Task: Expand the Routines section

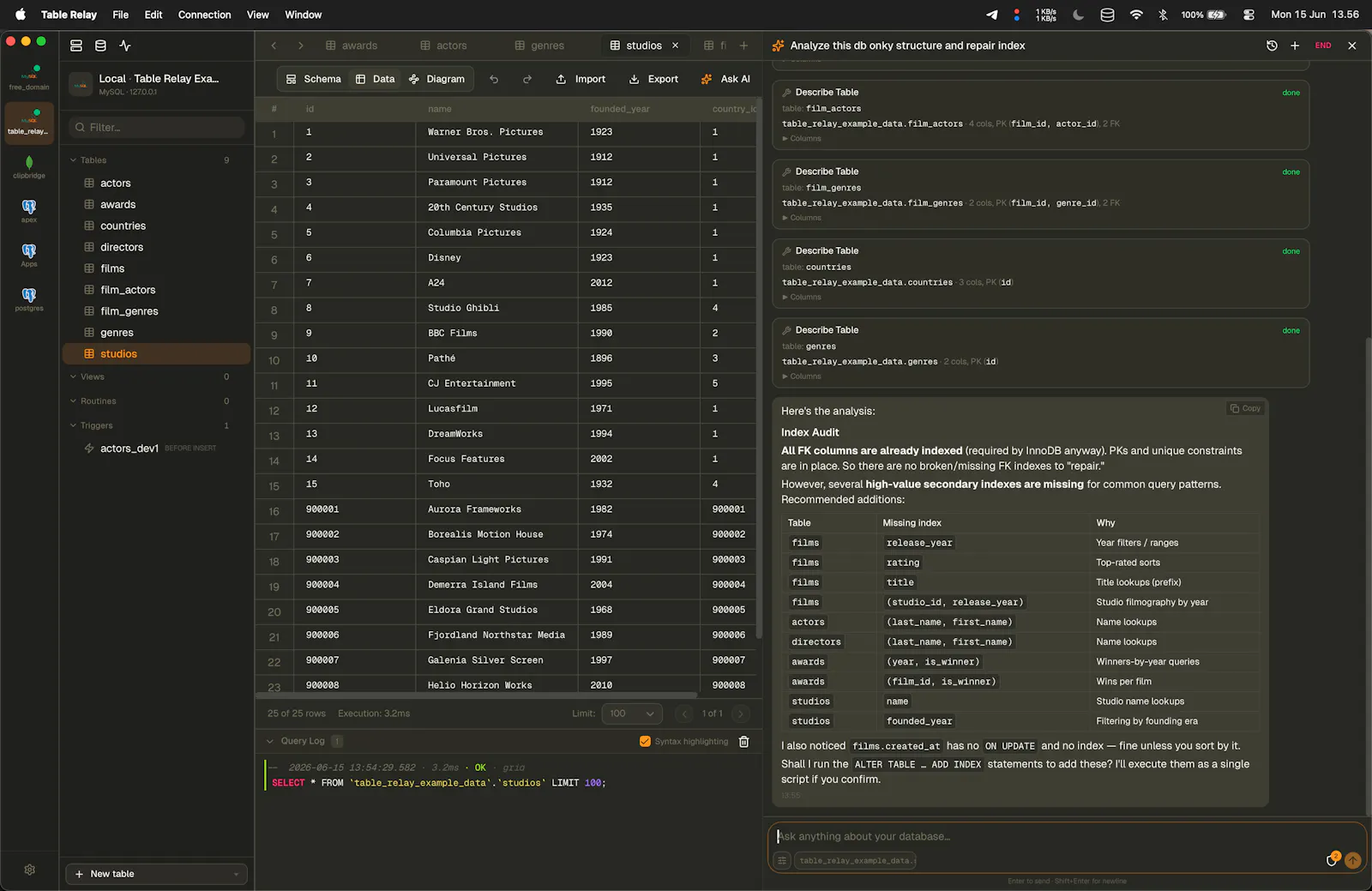Action: [x=74, y=401]
